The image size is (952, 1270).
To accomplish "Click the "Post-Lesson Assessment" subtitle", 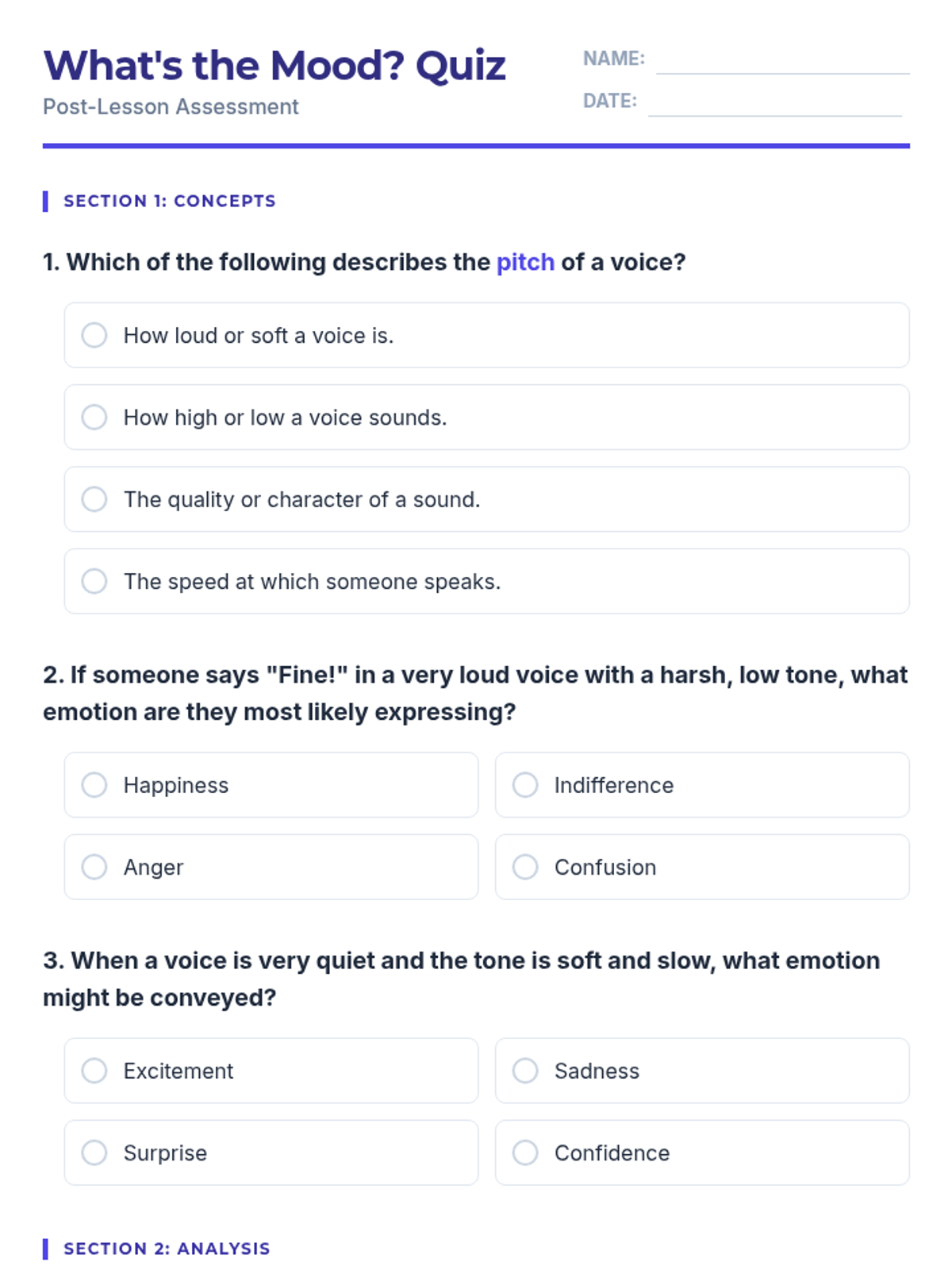I will [171, 106].
